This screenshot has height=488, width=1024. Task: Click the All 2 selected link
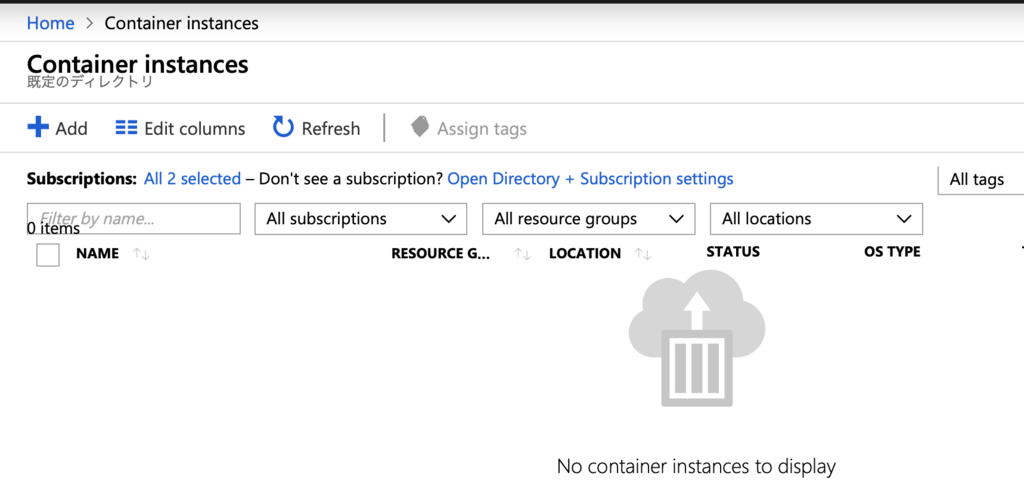192,179
